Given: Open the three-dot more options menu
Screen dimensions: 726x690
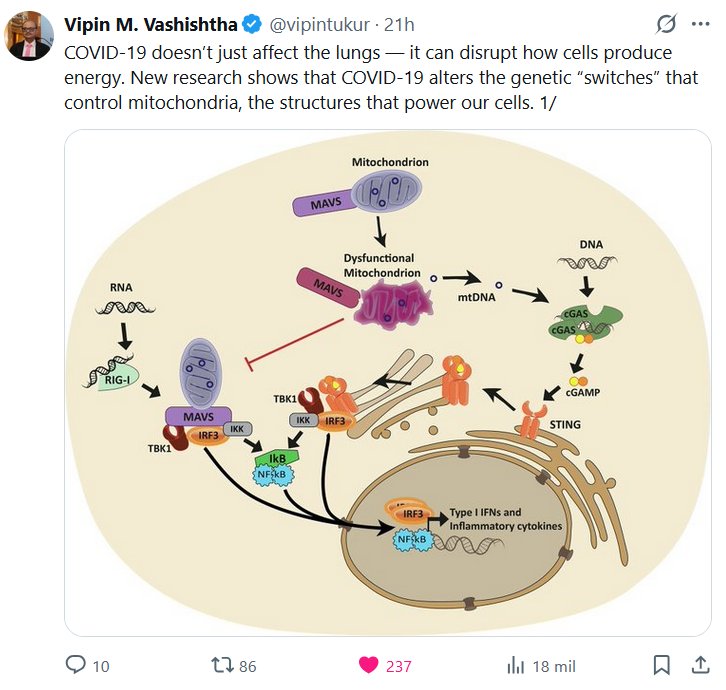Looking at the screenshot, I should click(x=699, y=23).
